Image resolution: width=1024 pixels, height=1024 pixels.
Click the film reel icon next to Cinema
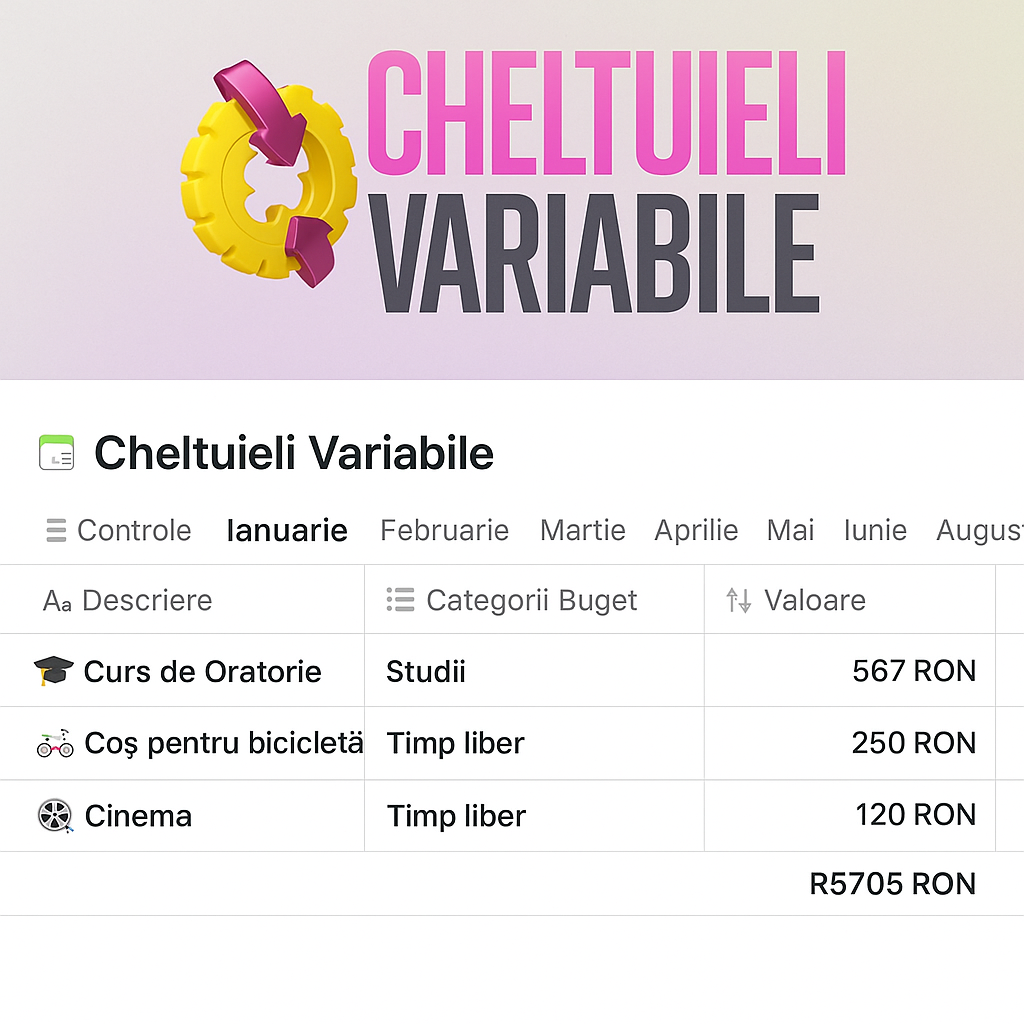point(55,816)
